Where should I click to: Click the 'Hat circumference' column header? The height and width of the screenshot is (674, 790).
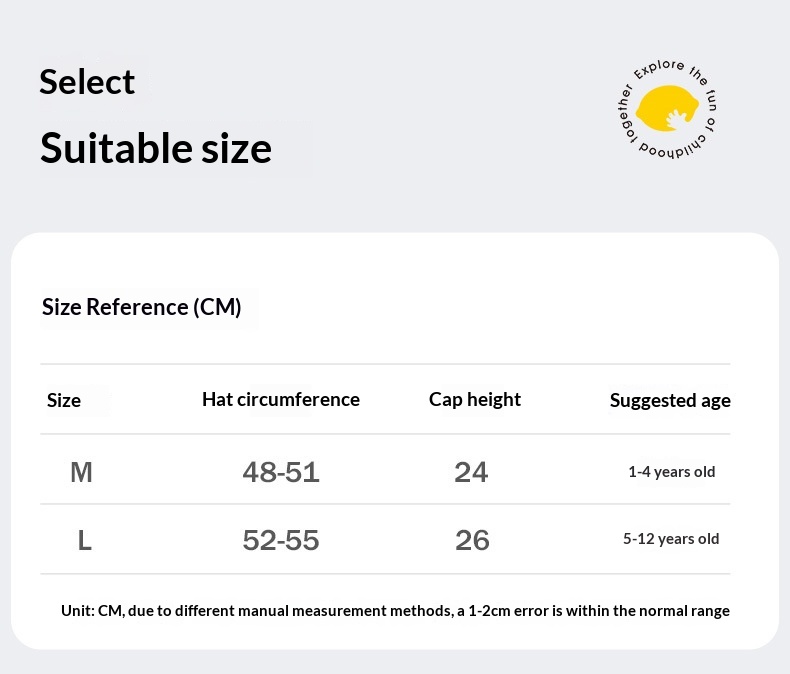click(x=281, y=399)
